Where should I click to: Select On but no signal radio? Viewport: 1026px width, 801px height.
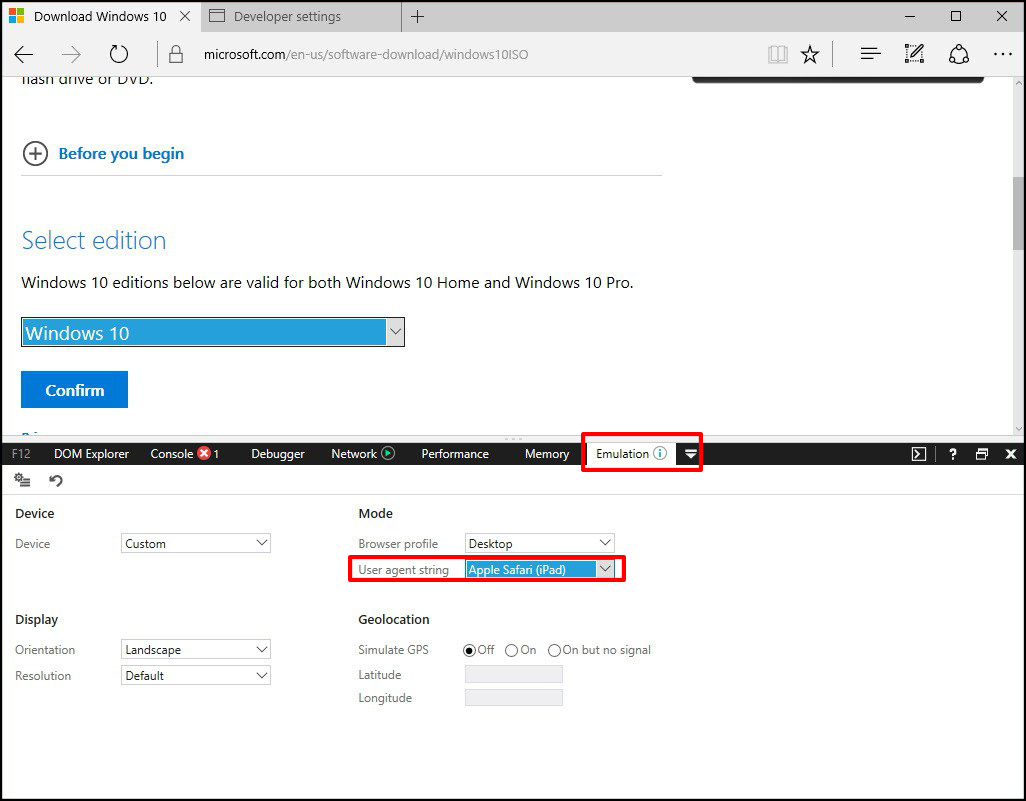coord(554,650)
